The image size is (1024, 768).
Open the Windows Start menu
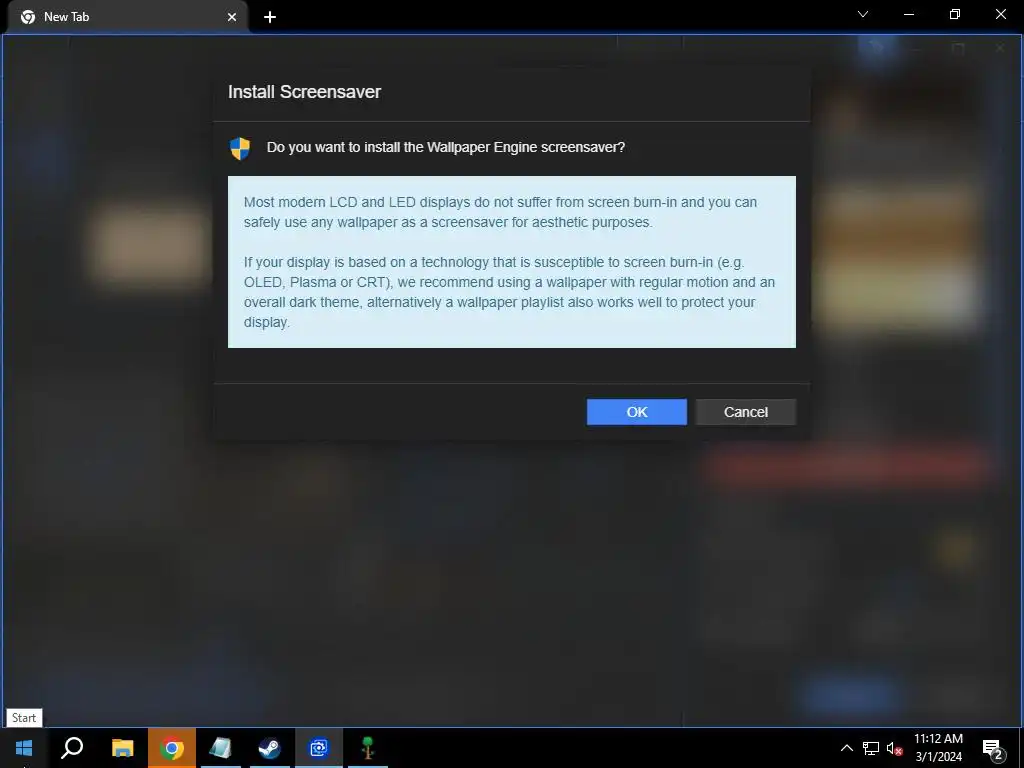click(24, 748)
